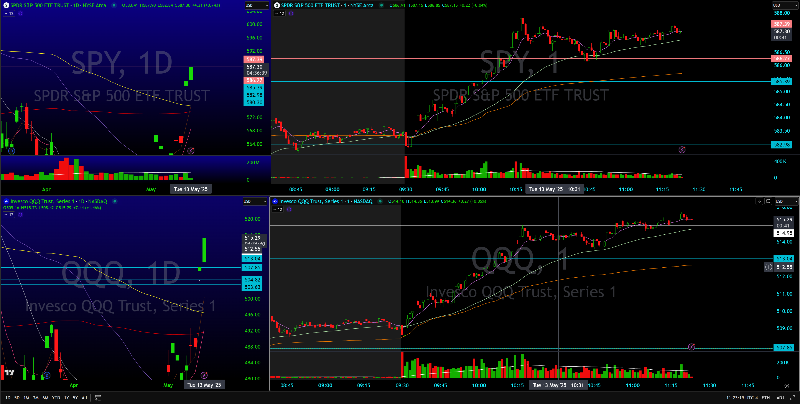
Task: Click purple legend icon in QQQ 1-minute chart
Action: coord(289,209)
